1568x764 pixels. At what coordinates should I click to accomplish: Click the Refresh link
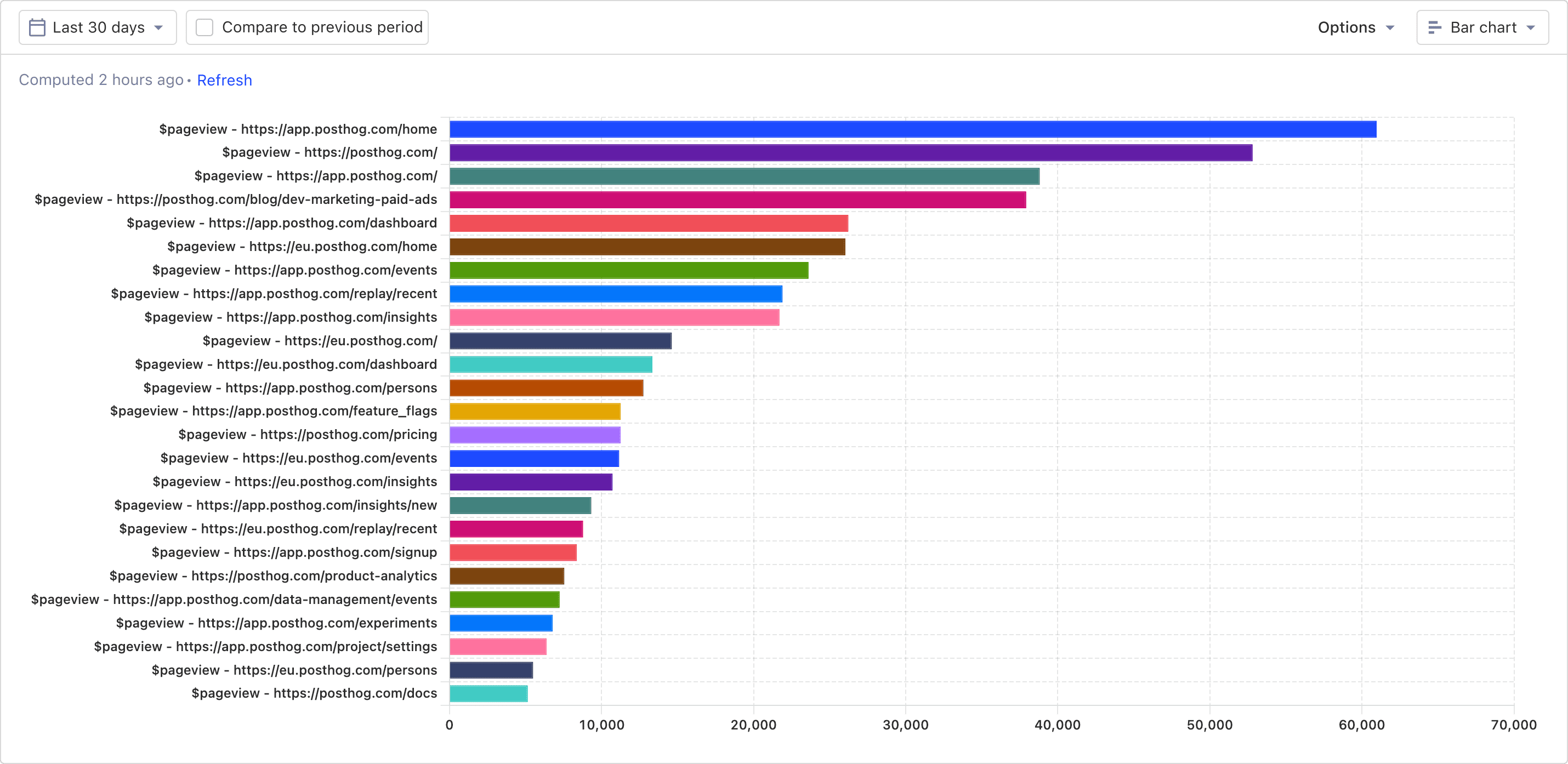click(x=225, y=81)
